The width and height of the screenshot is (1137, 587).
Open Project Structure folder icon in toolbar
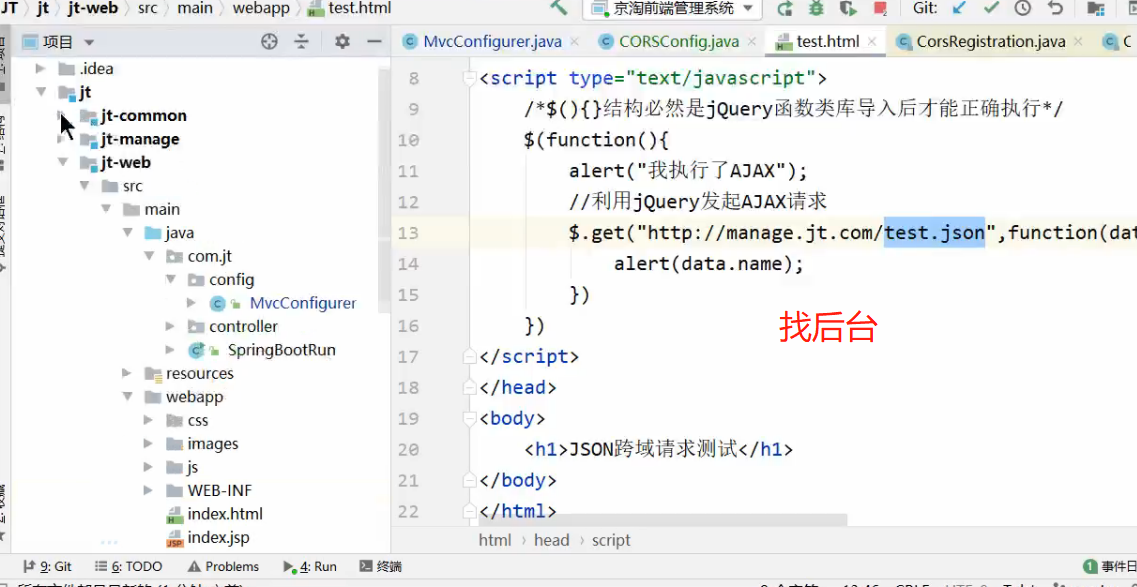tap(1096, 9)
